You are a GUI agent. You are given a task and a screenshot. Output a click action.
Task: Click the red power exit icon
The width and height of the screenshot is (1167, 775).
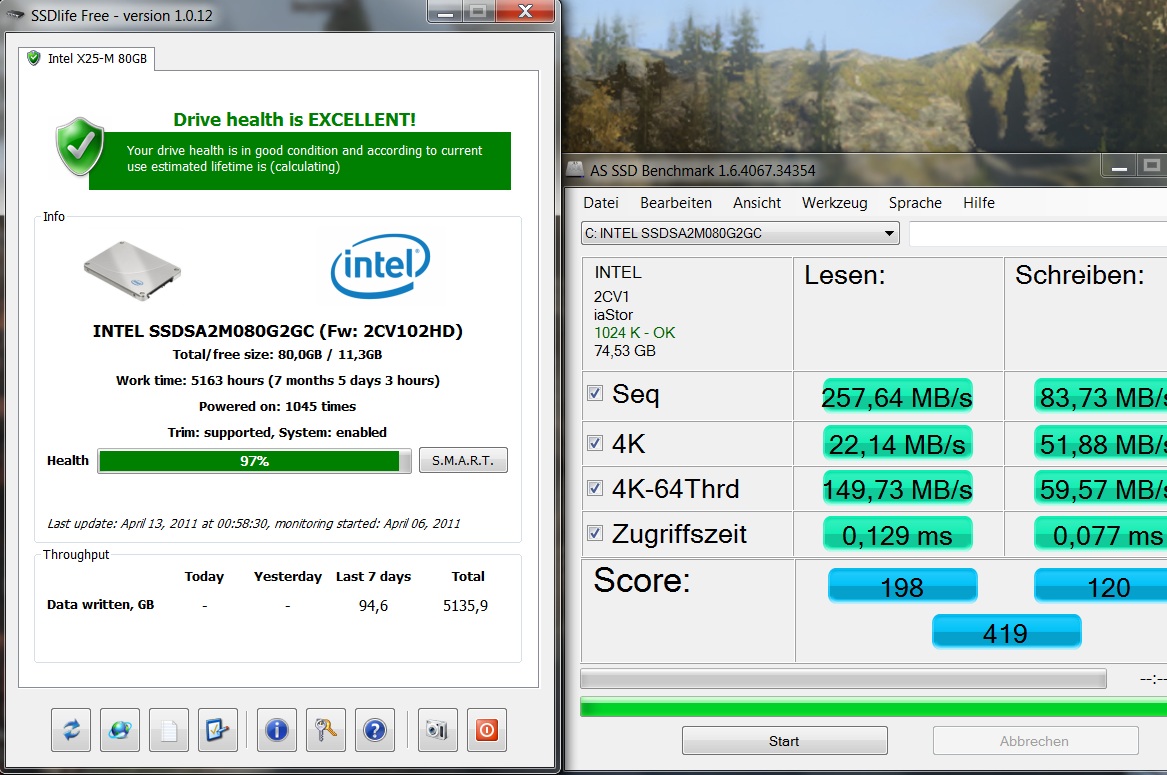pyautogui.click(x=487, y=730)
